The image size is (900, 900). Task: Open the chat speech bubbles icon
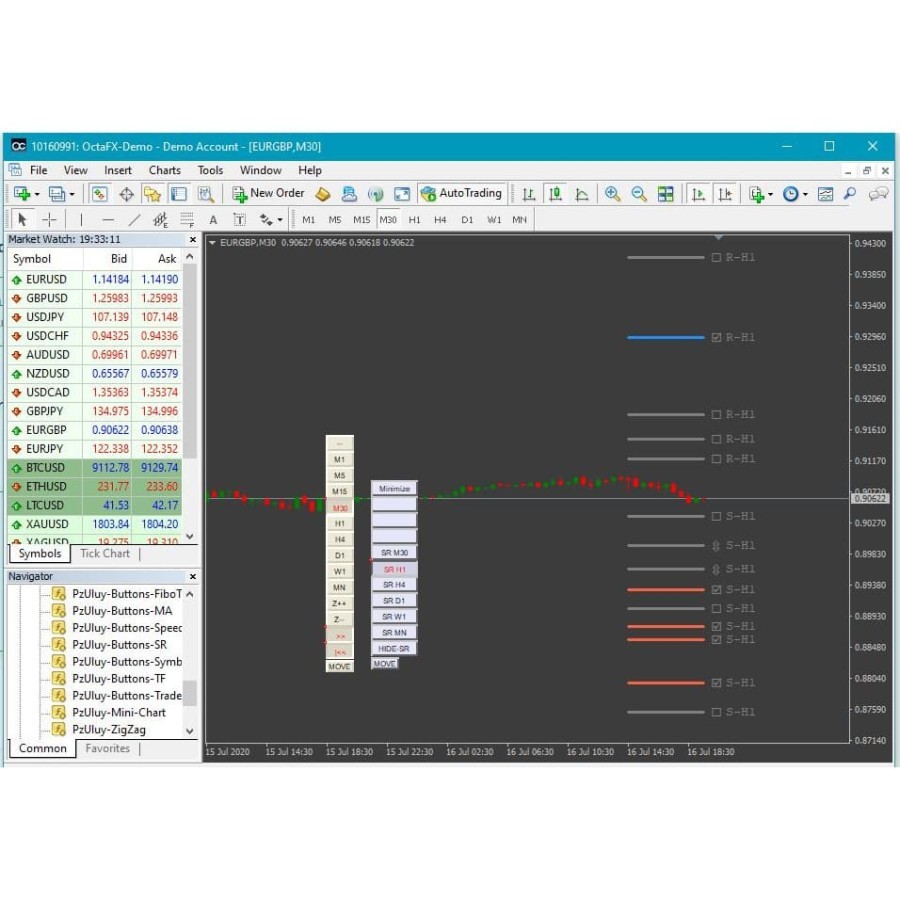point(878,194)
